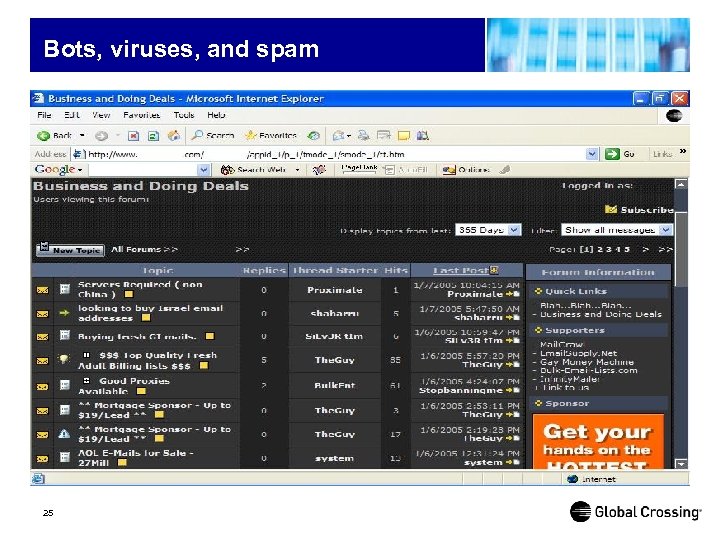Click the Subscribe link
Viewport: 720px width, 540px height.
(x=647, y=210)
